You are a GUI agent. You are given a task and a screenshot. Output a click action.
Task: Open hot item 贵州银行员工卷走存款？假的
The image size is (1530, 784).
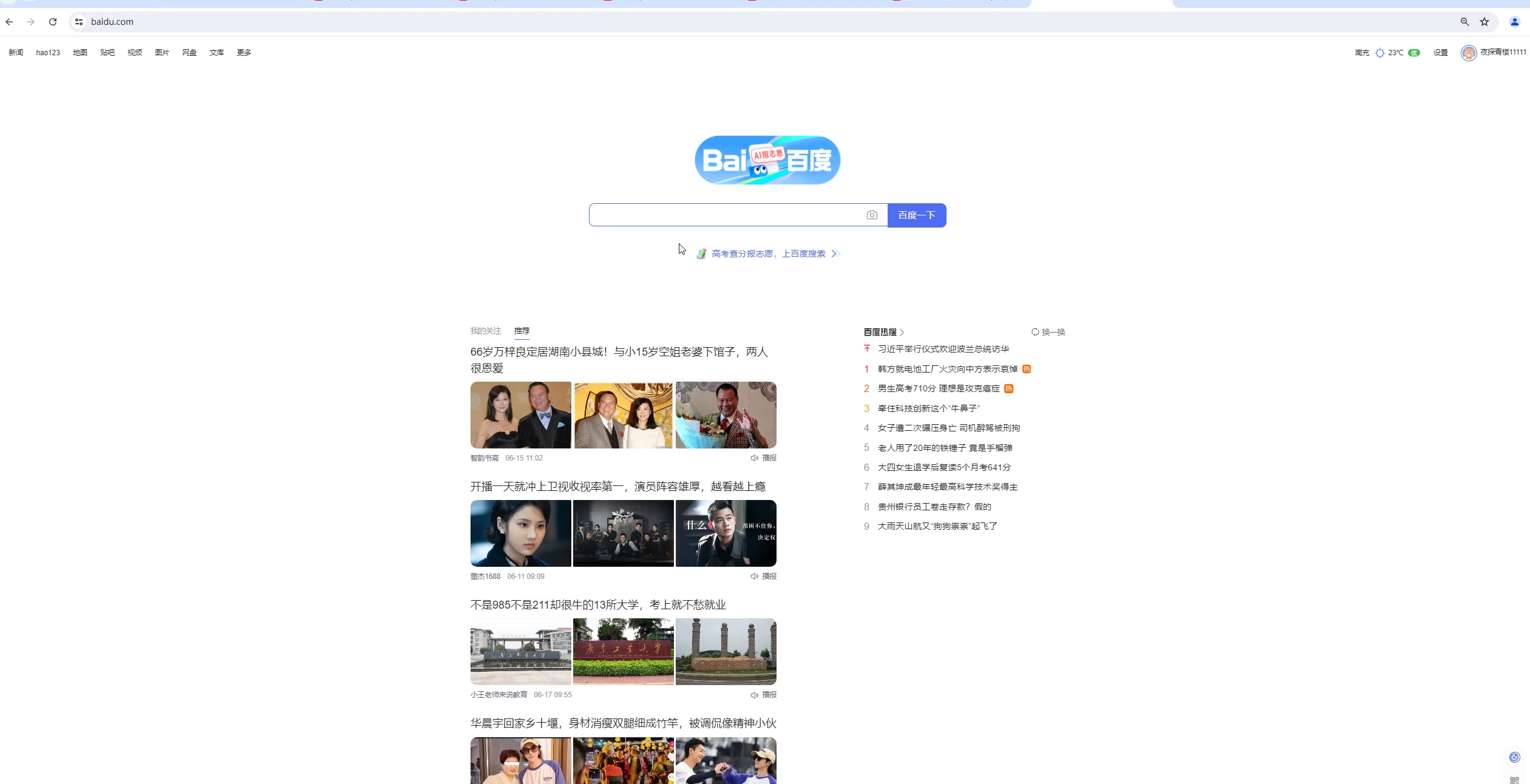pyautogui.click(x=934, y=507)
